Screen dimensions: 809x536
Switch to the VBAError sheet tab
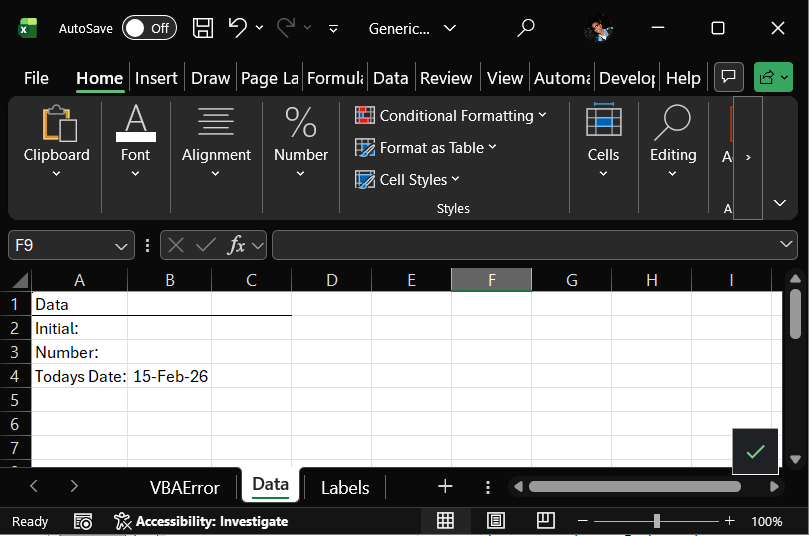tap(184, 487)
